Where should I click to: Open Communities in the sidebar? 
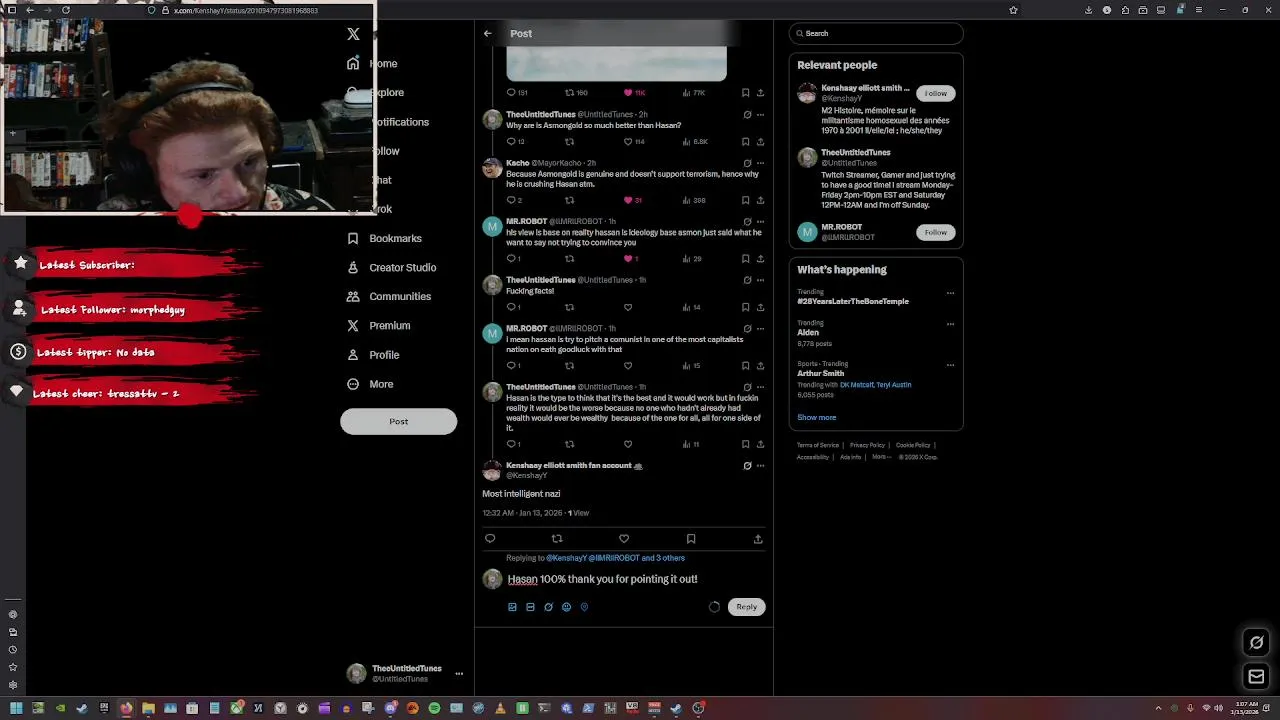click(388, 296)
